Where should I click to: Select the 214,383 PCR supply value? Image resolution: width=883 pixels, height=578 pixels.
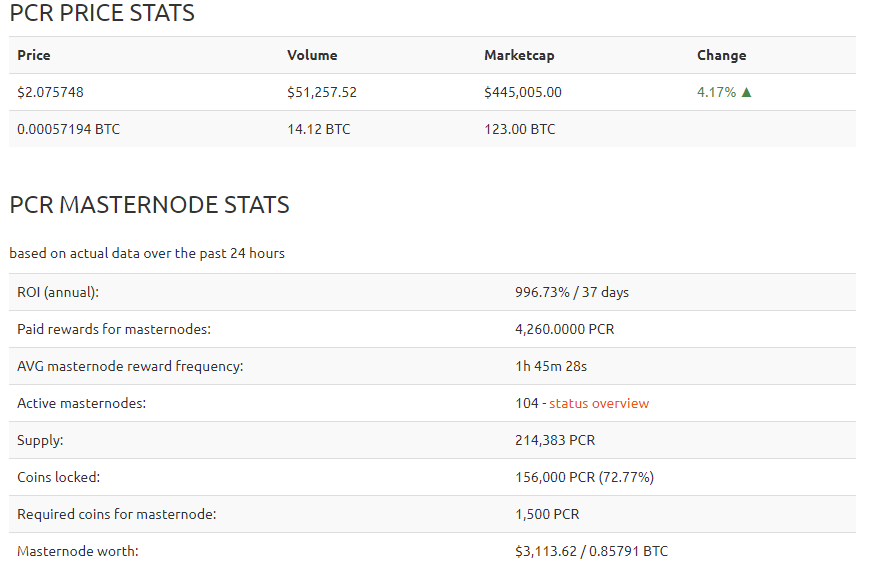(555, 440)
